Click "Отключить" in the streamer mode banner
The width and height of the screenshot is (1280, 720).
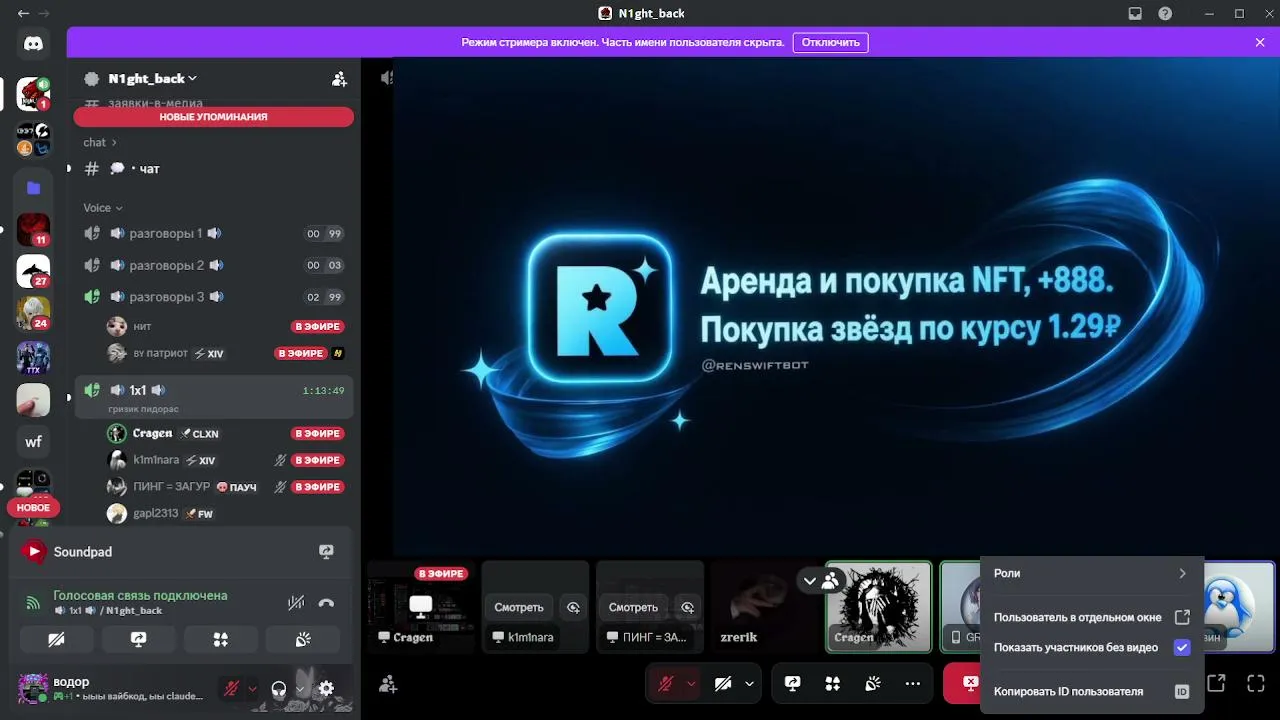[831, 43]
